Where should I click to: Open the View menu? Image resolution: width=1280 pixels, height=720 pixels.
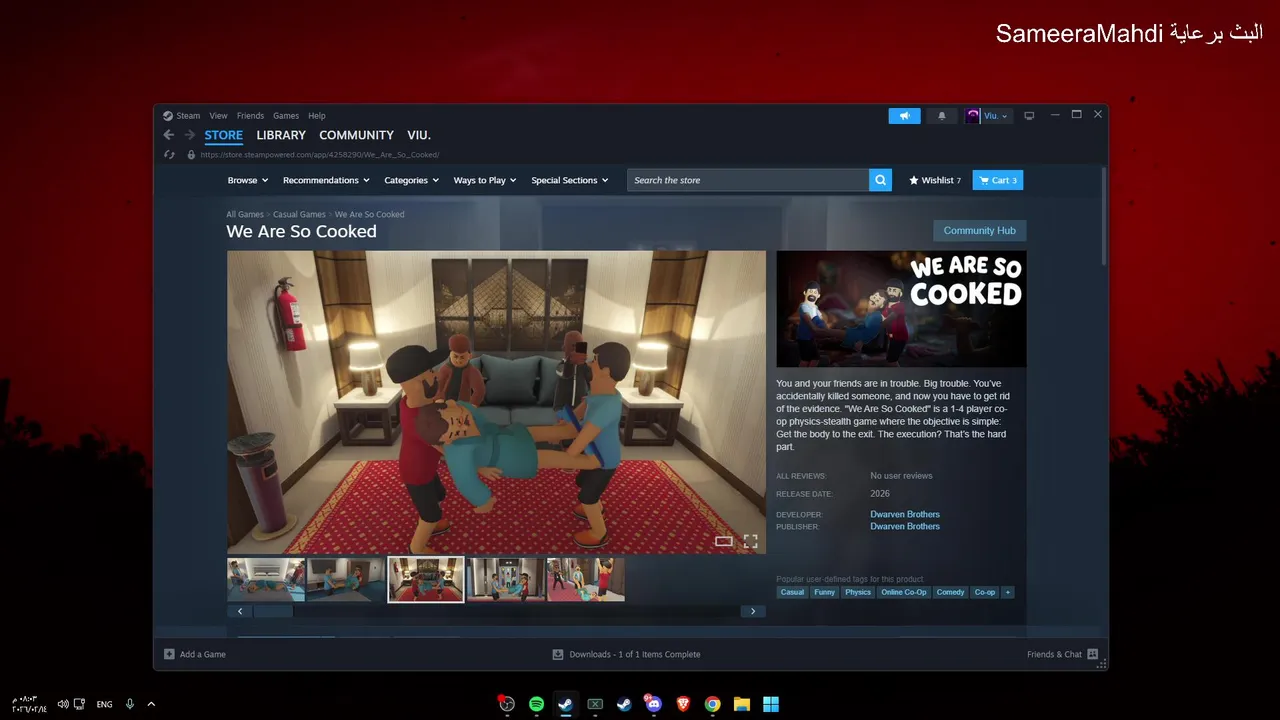pyautogui.click(x=218, y=116)
